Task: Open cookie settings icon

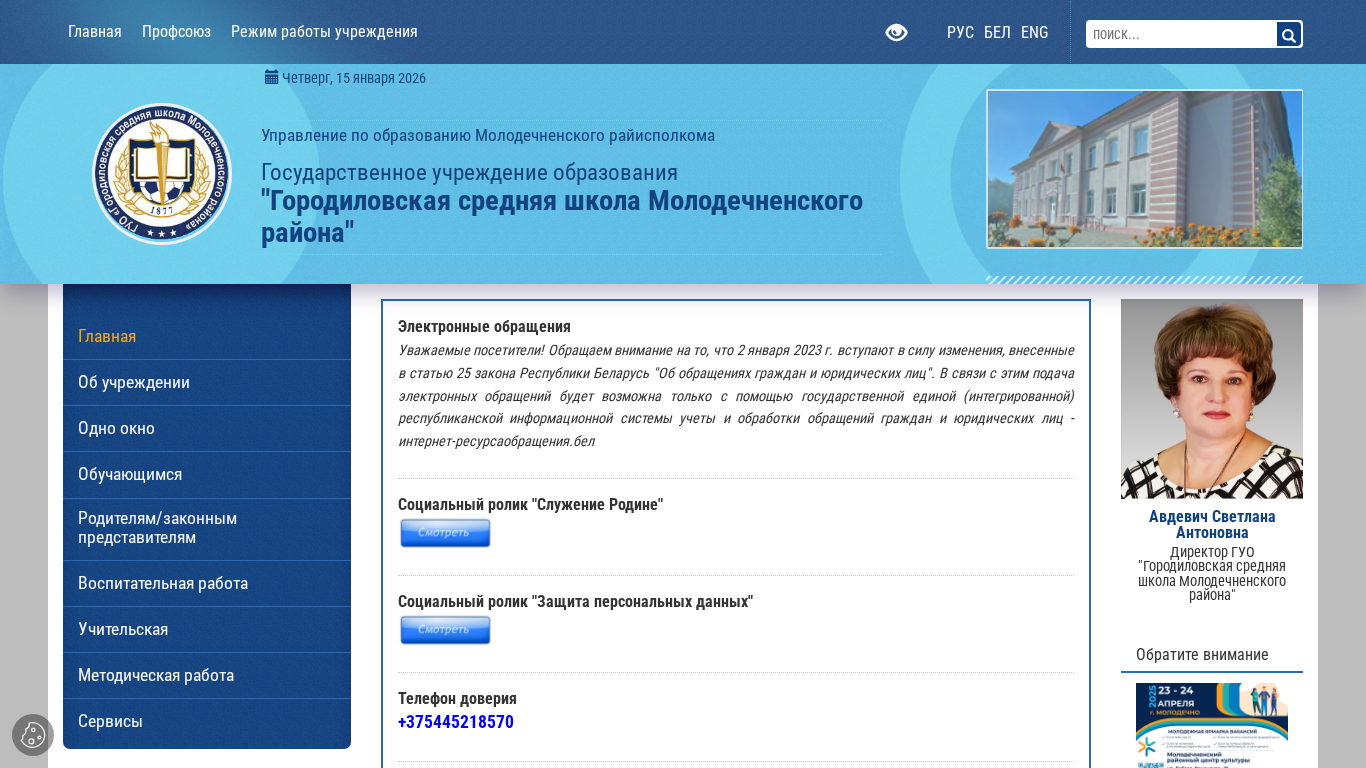Action: [33, 735]
